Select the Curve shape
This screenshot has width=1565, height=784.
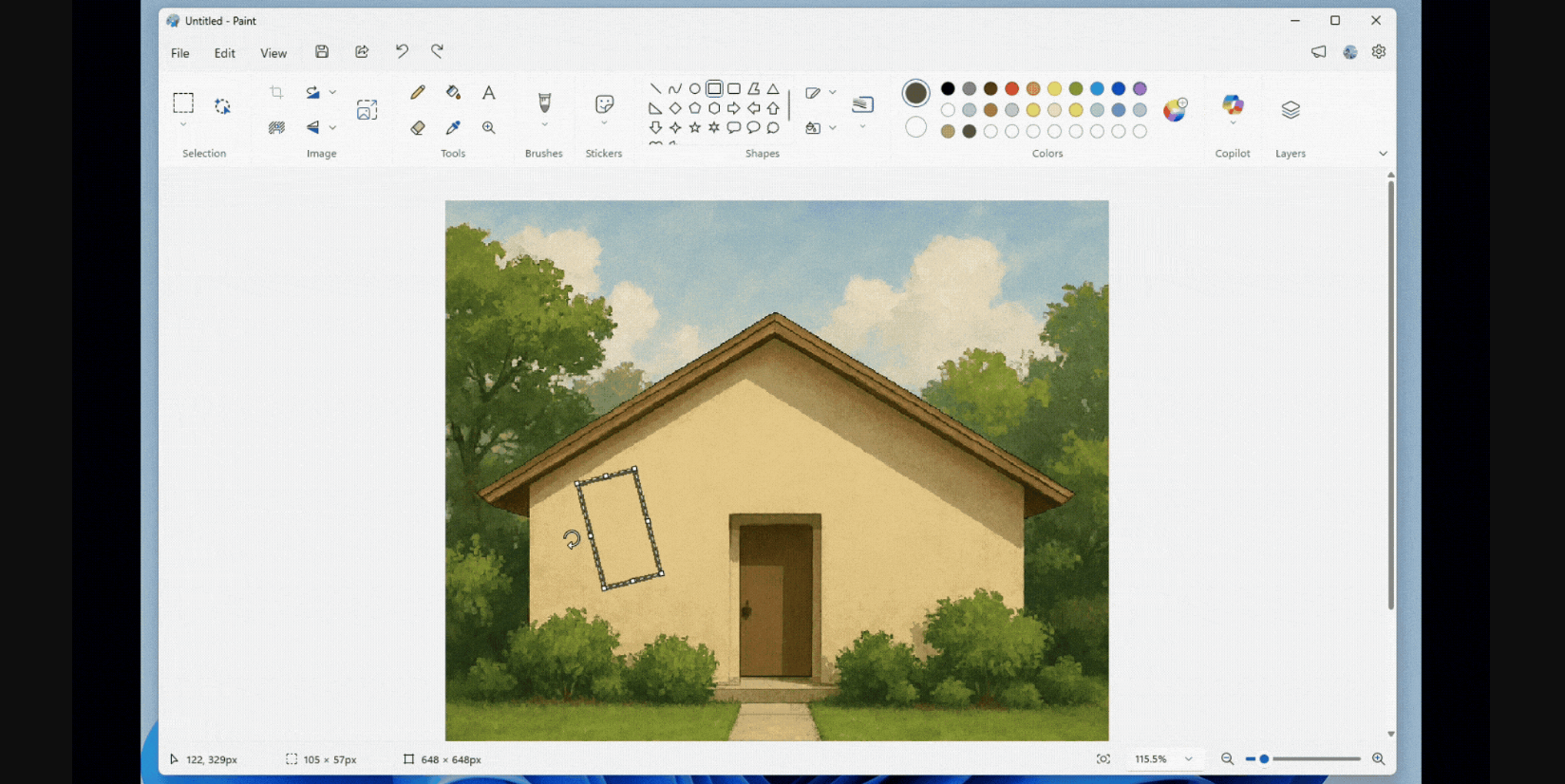pos(675,88)
